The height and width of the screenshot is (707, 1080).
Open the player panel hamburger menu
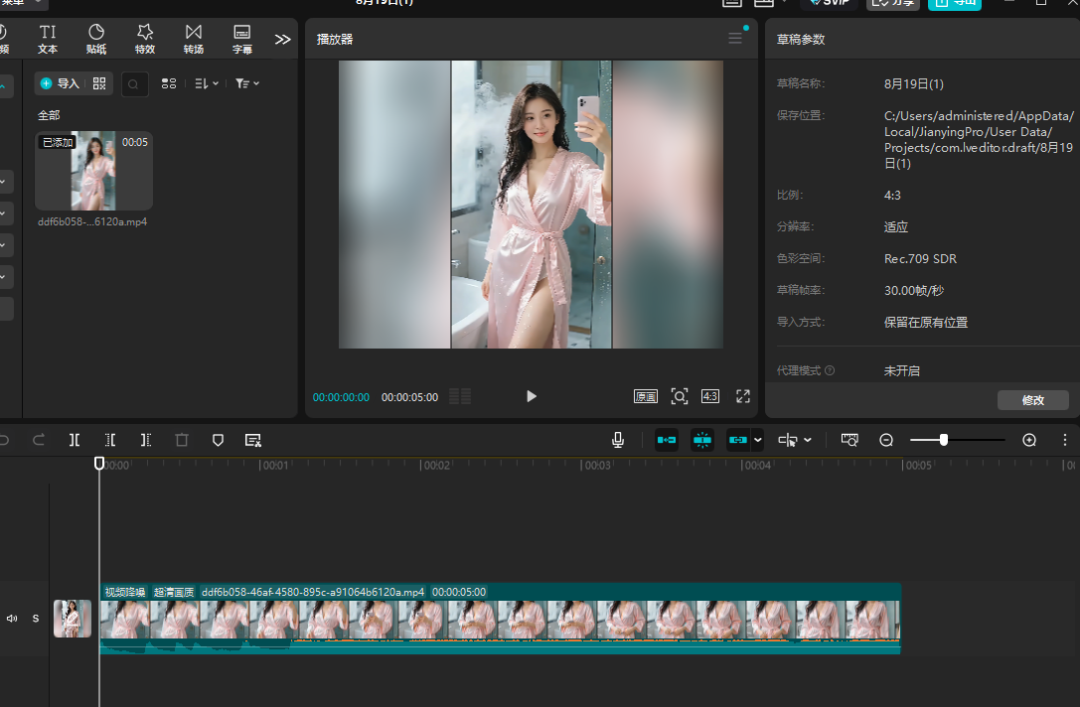(x=735, y=38)
